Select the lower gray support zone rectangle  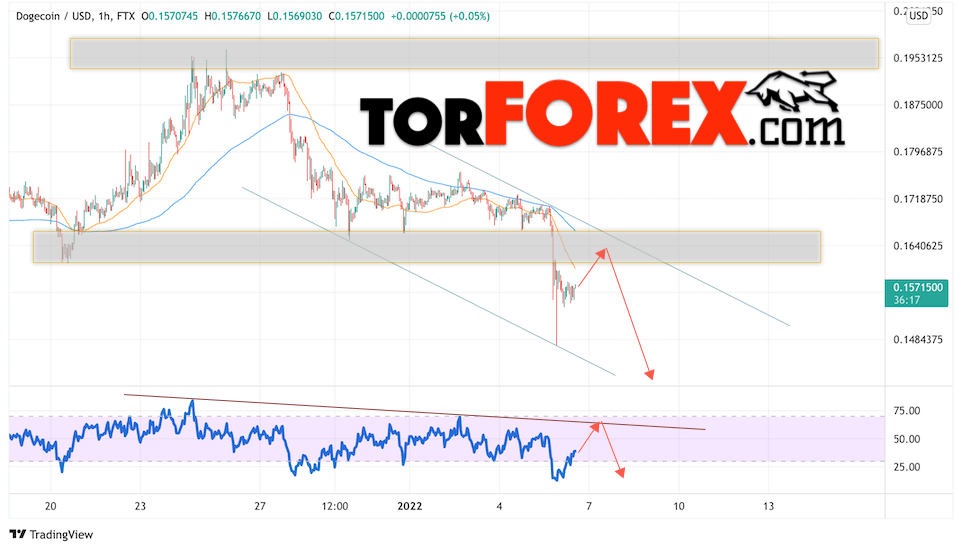pos(426,247)
